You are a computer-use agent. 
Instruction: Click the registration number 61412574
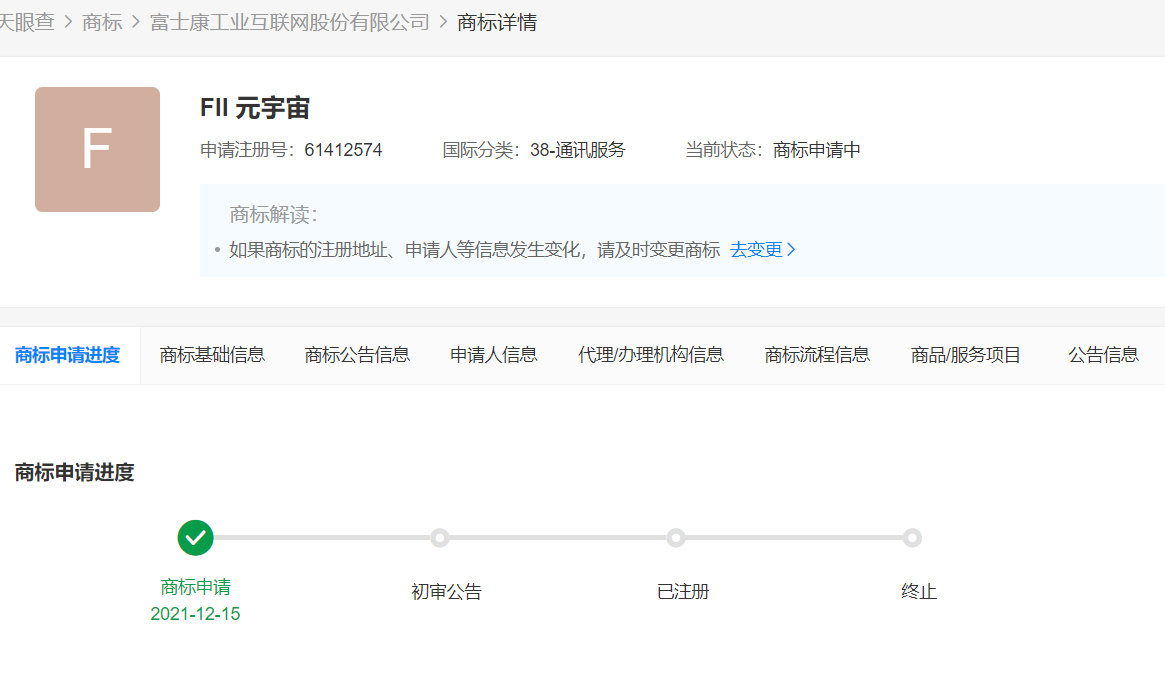[343, 151]
